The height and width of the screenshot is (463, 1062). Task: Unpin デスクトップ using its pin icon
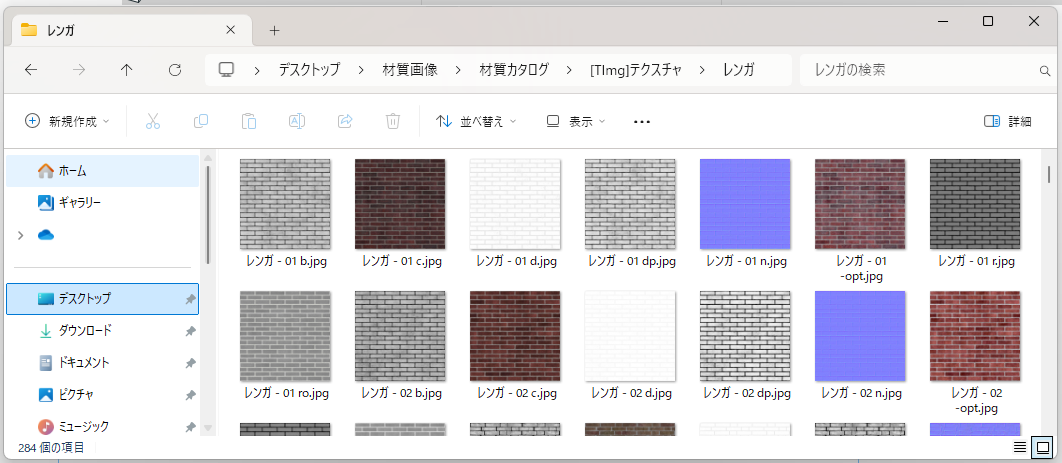point(191,299)
